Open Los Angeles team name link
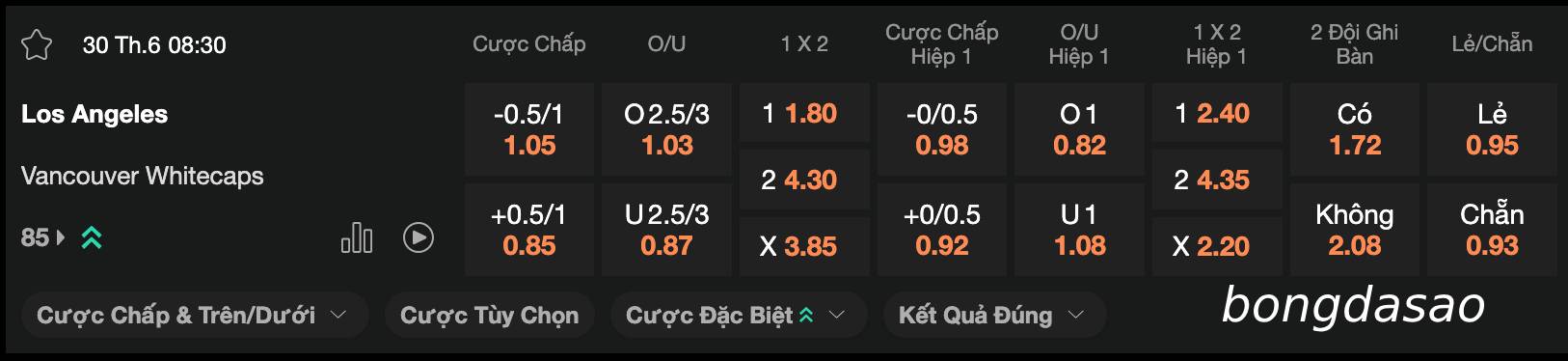The image size is (1568, 361). pos(95,114)
